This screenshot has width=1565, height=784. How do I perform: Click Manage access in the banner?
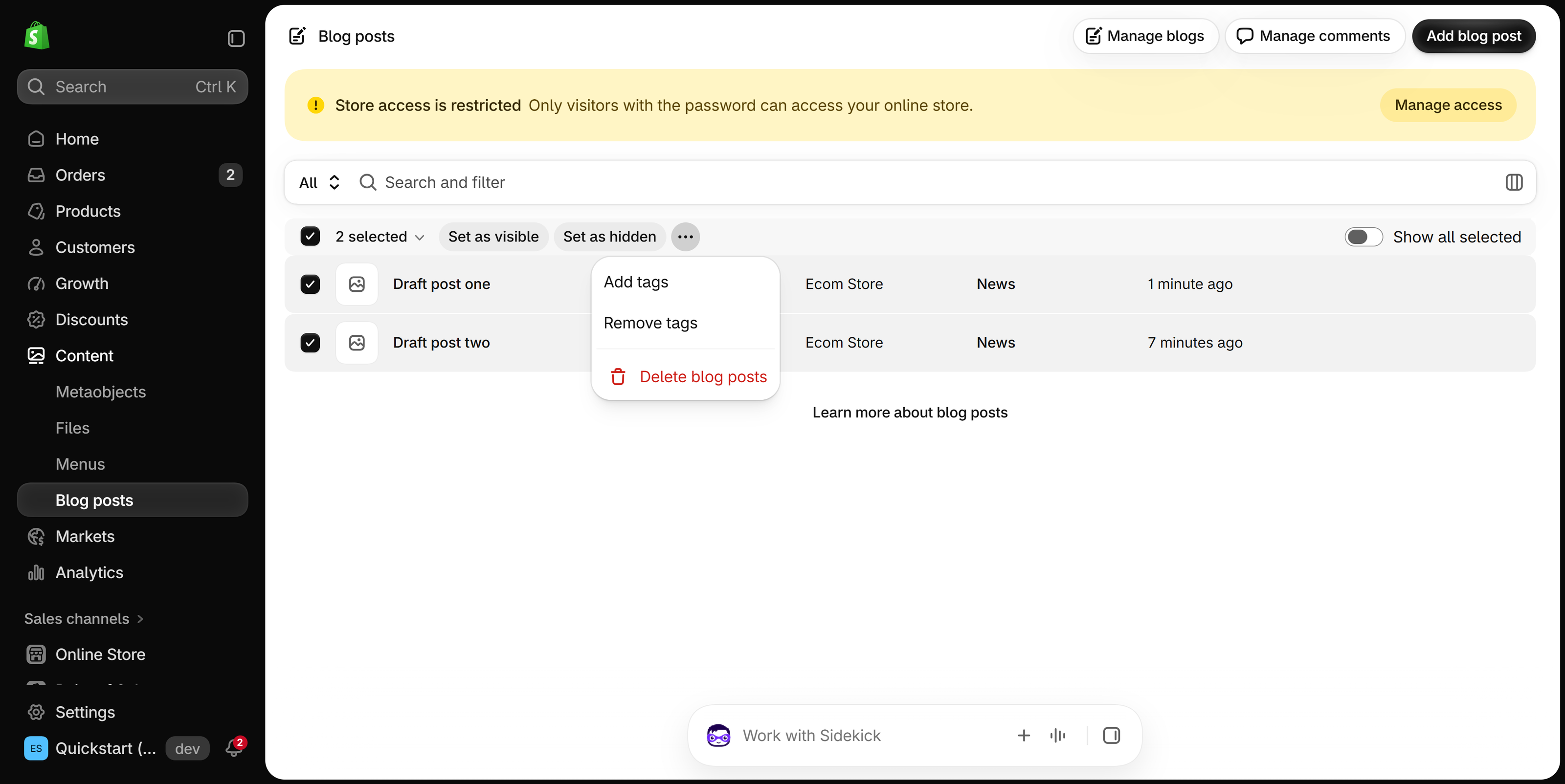[1448, 105]
